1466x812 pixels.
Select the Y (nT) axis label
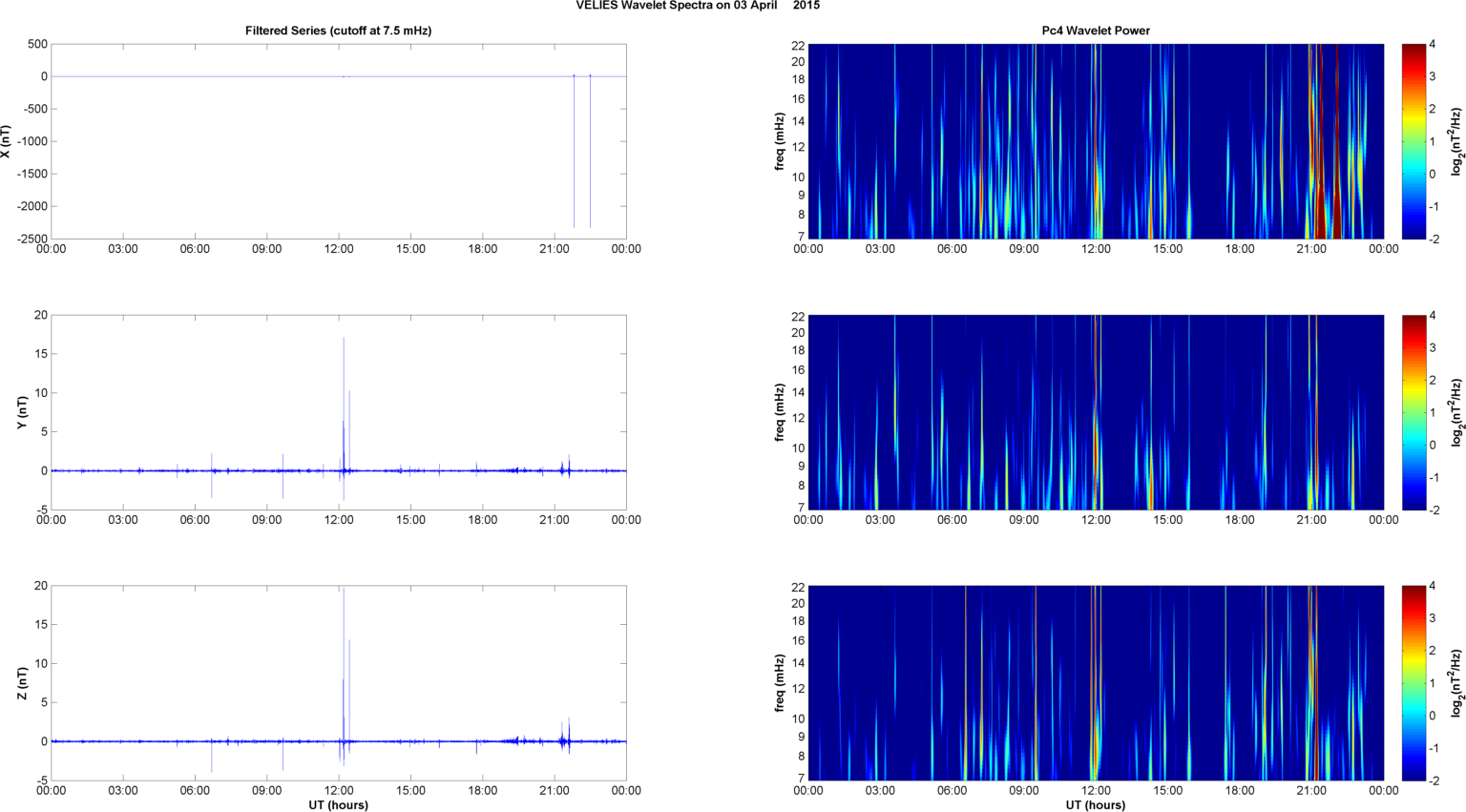[21, 412]
